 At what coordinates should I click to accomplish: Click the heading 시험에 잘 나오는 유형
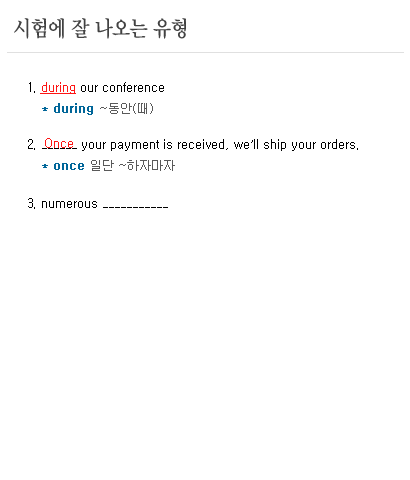tap(100, 29)
